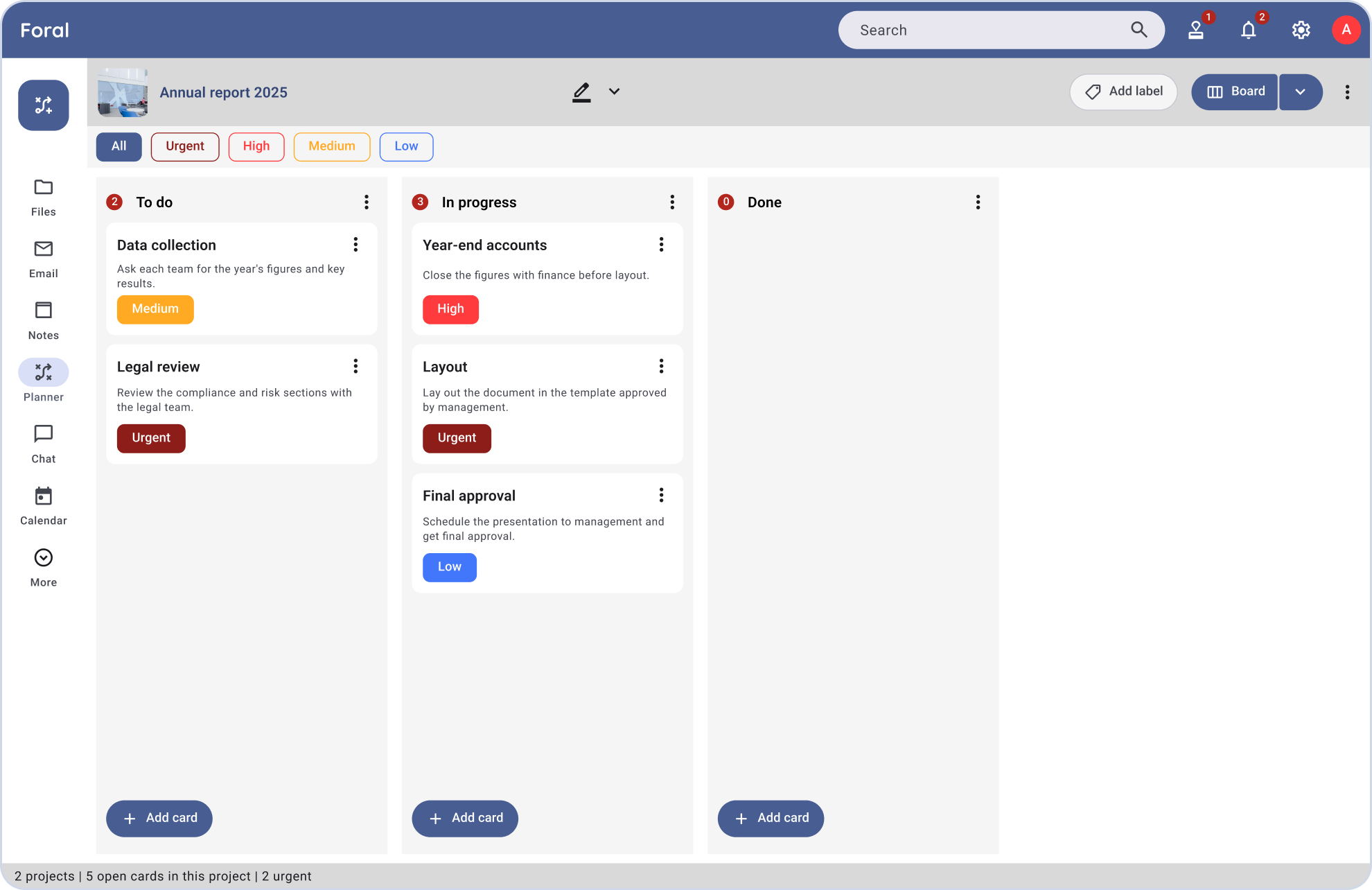
Task: Open Final approval card menu
Action: point(661,495)
